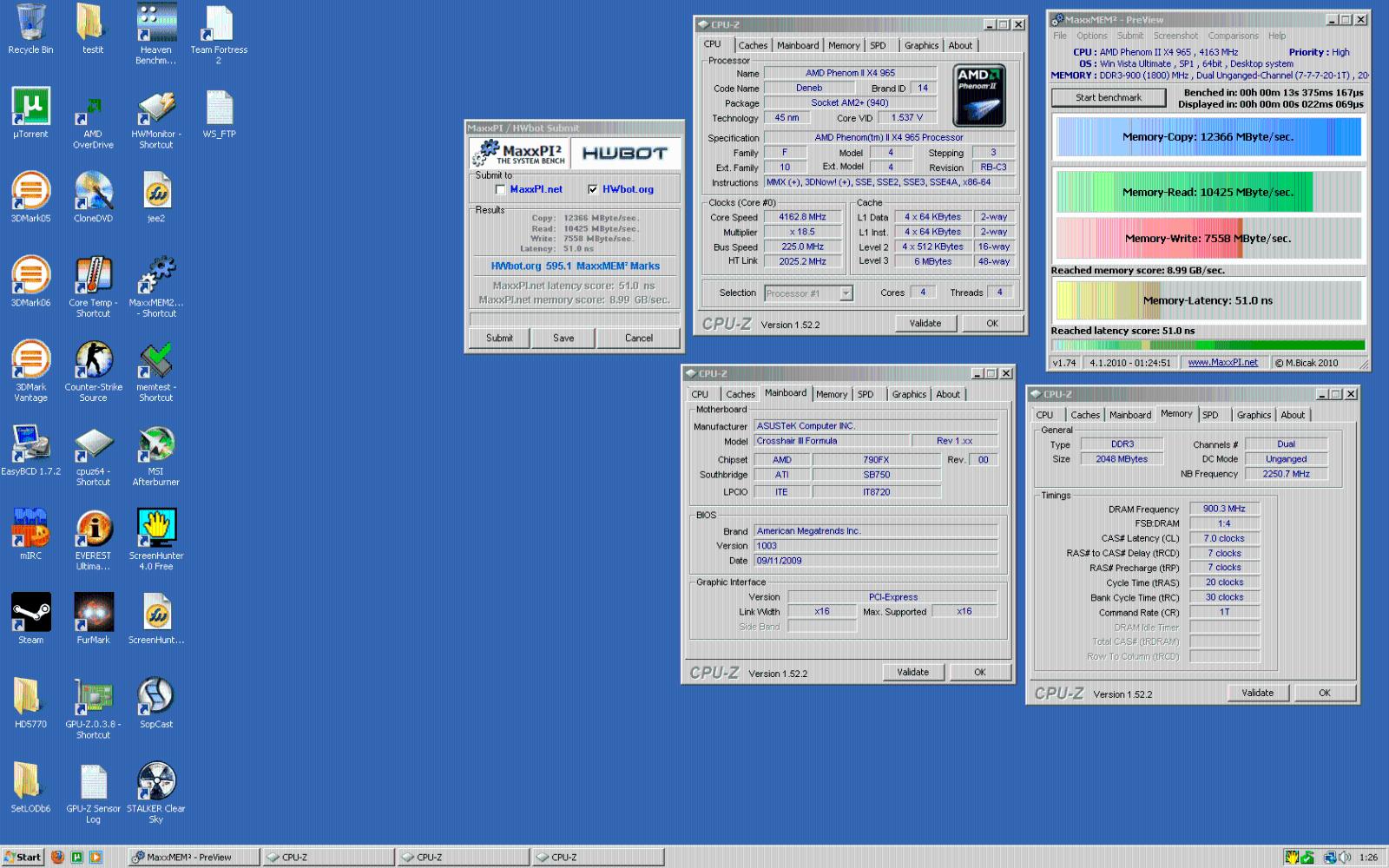Launch the MSI Afterburner icon
Image resolution: width=1389 pixels, height=868 pixels.
pyautogui.click(x=156, y=445)
